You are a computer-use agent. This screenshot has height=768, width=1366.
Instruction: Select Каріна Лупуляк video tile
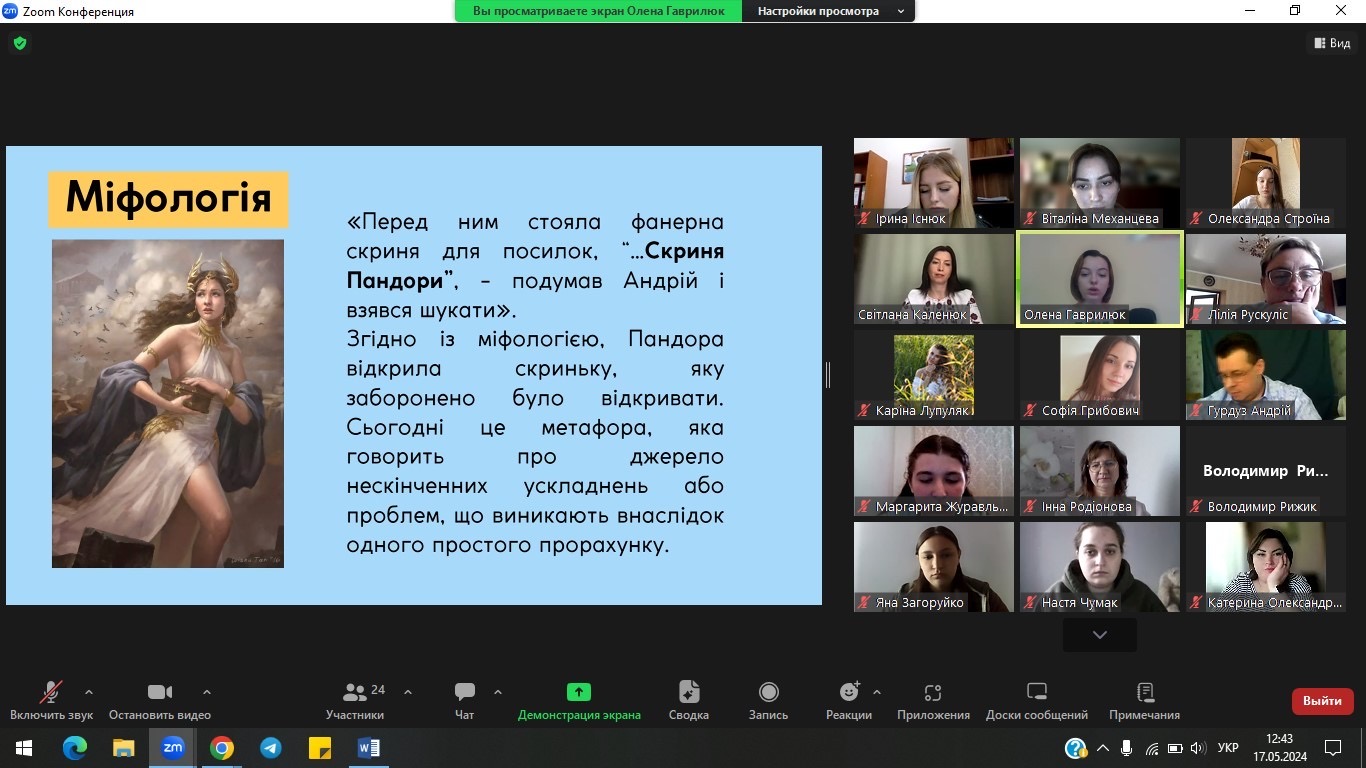click(x=934, y=375)
